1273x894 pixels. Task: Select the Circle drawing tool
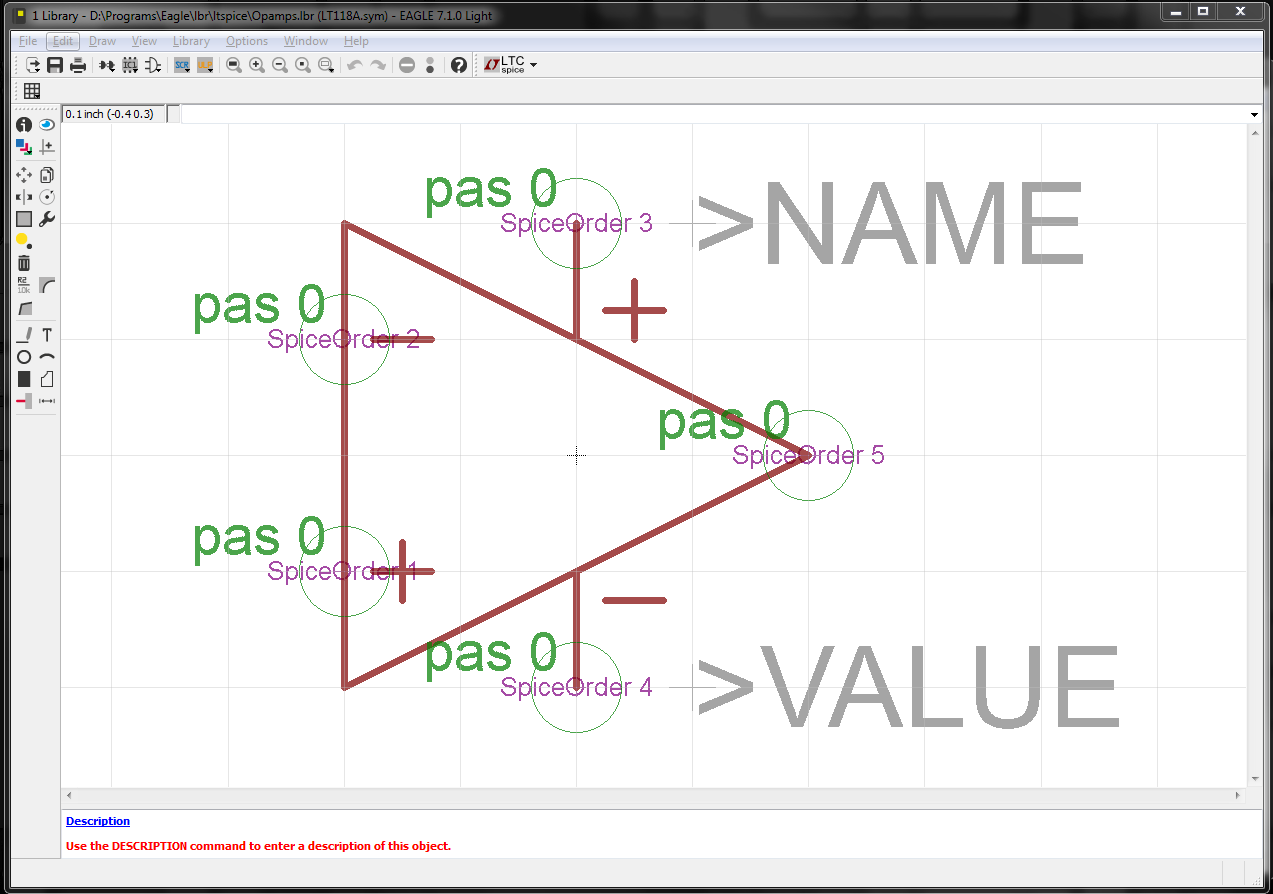tap(23, 356)
